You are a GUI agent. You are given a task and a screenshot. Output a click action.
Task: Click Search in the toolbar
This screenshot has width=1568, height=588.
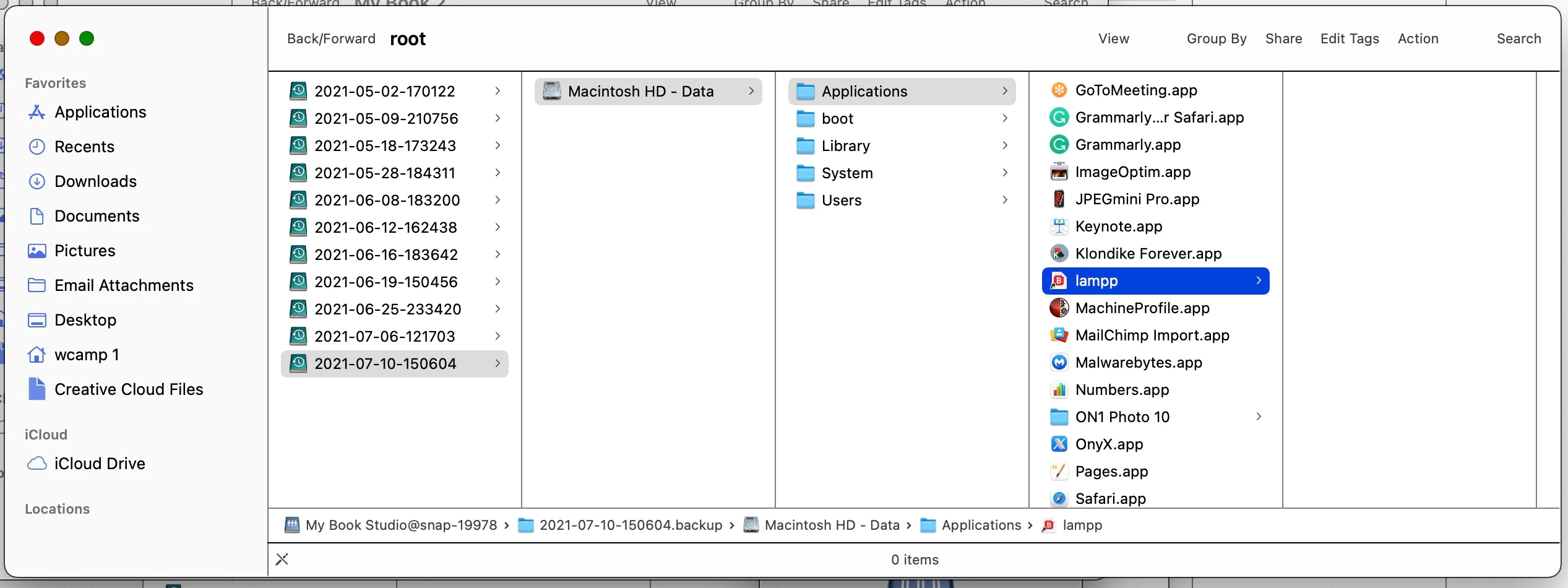coord(1518,38)
